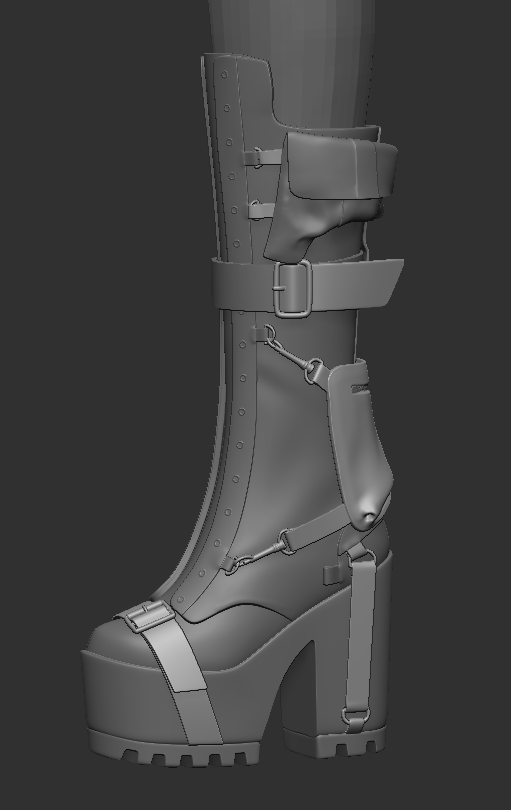Screen dimensions: 511x810
Task: Select the buckle on the toe strap
Action: click(x=149, y=616)
